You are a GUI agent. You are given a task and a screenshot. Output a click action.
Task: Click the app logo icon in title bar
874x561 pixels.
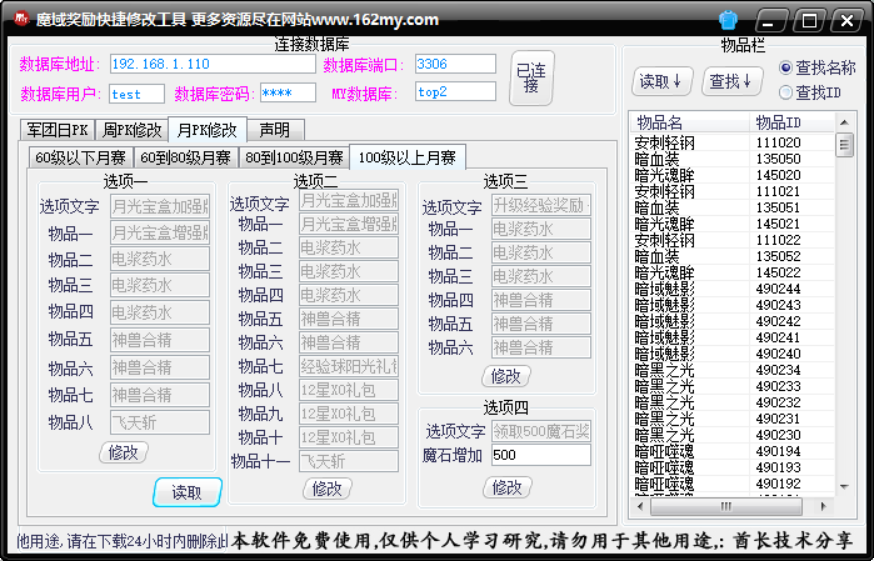pos(17,19)
